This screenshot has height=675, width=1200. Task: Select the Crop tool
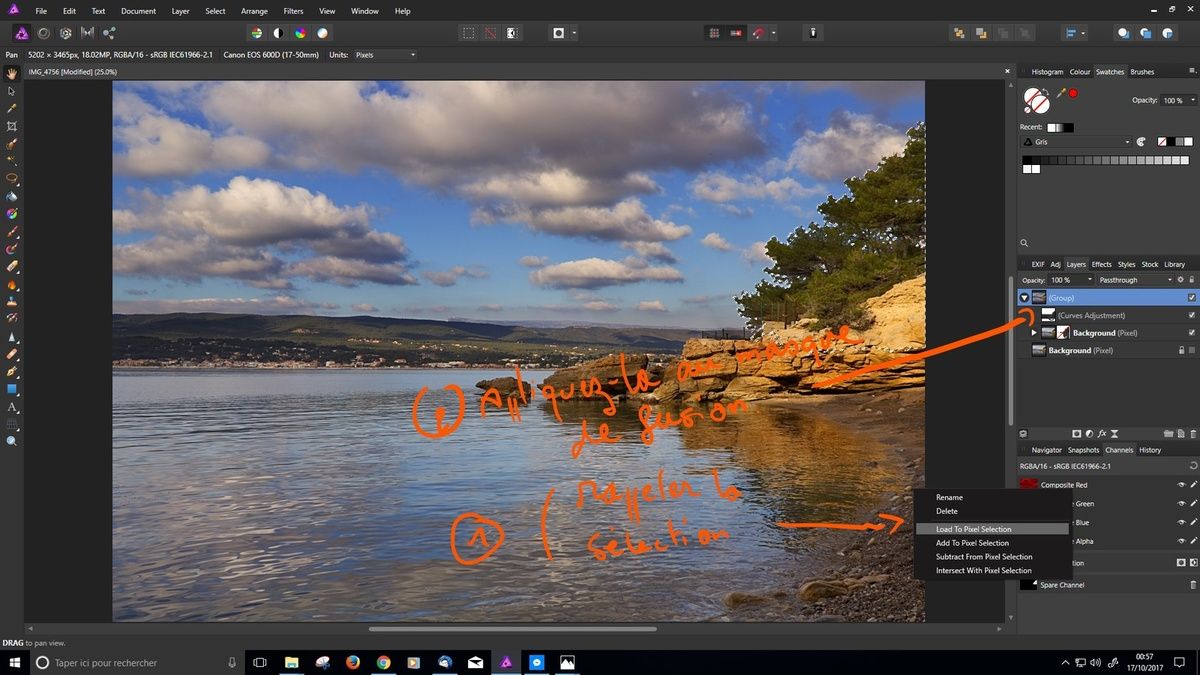[12, 126]
